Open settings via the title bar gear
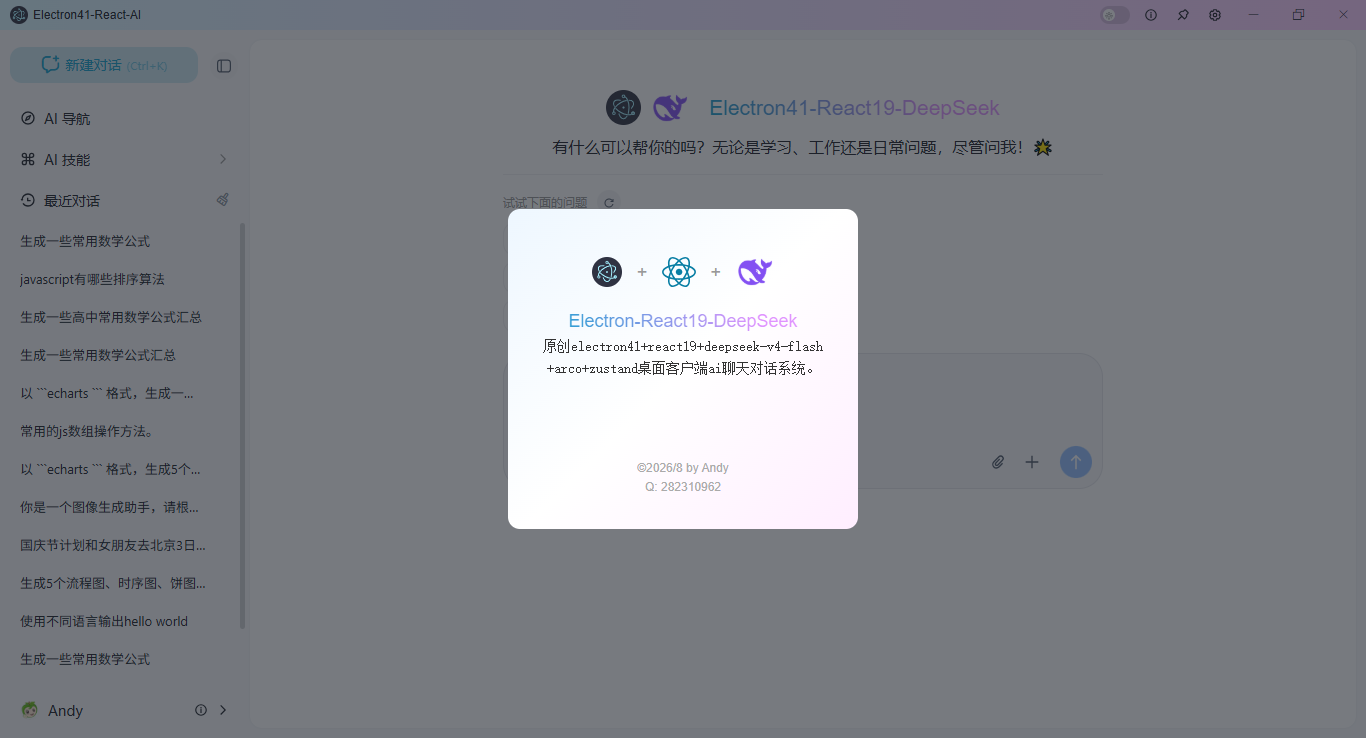 click(1215, 15)
